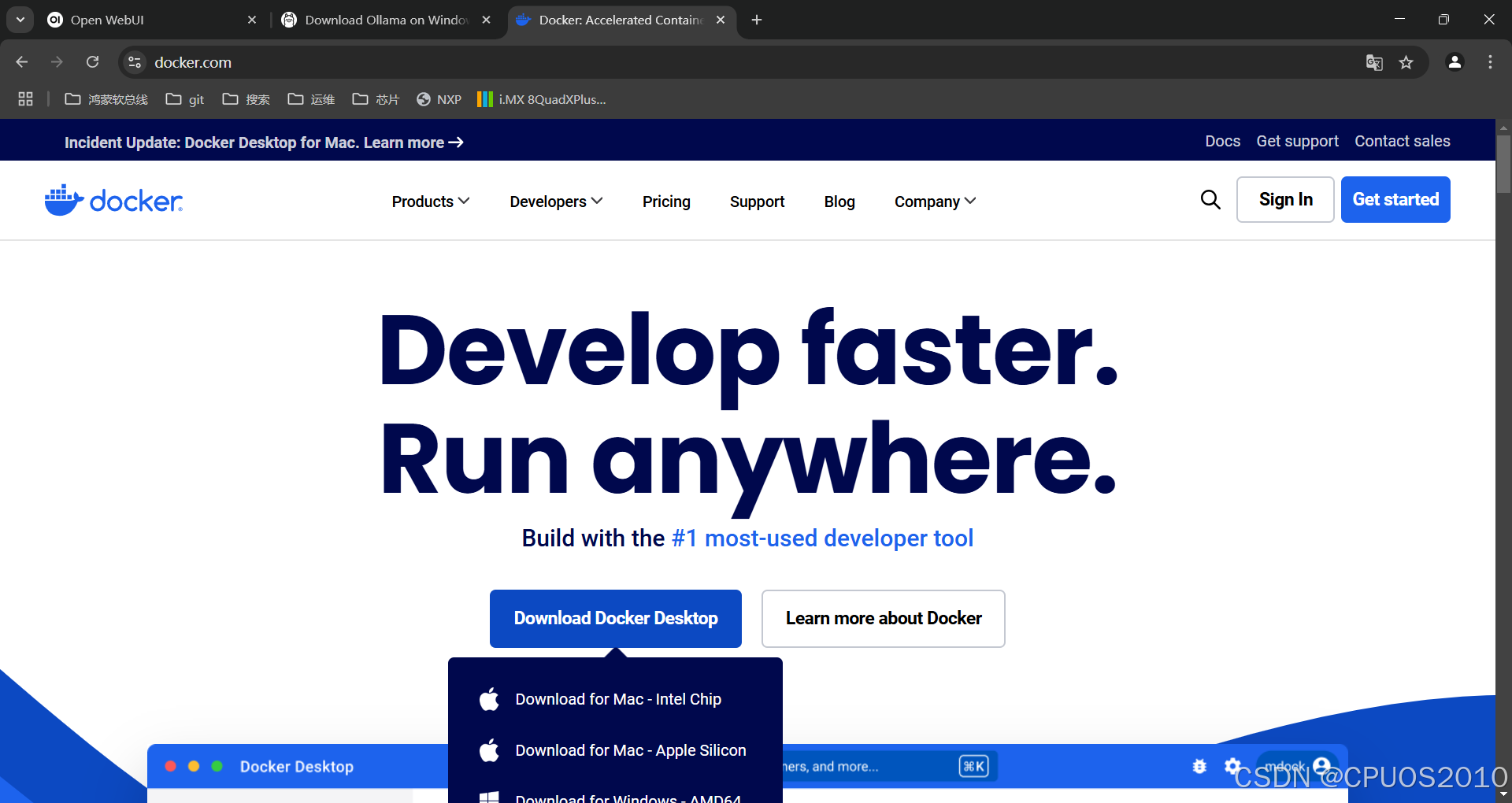This screenshot has height=803, width=1512.
Task: Open the 鸿蒙软总线 bookmark folder
Action: pos(106,99)
